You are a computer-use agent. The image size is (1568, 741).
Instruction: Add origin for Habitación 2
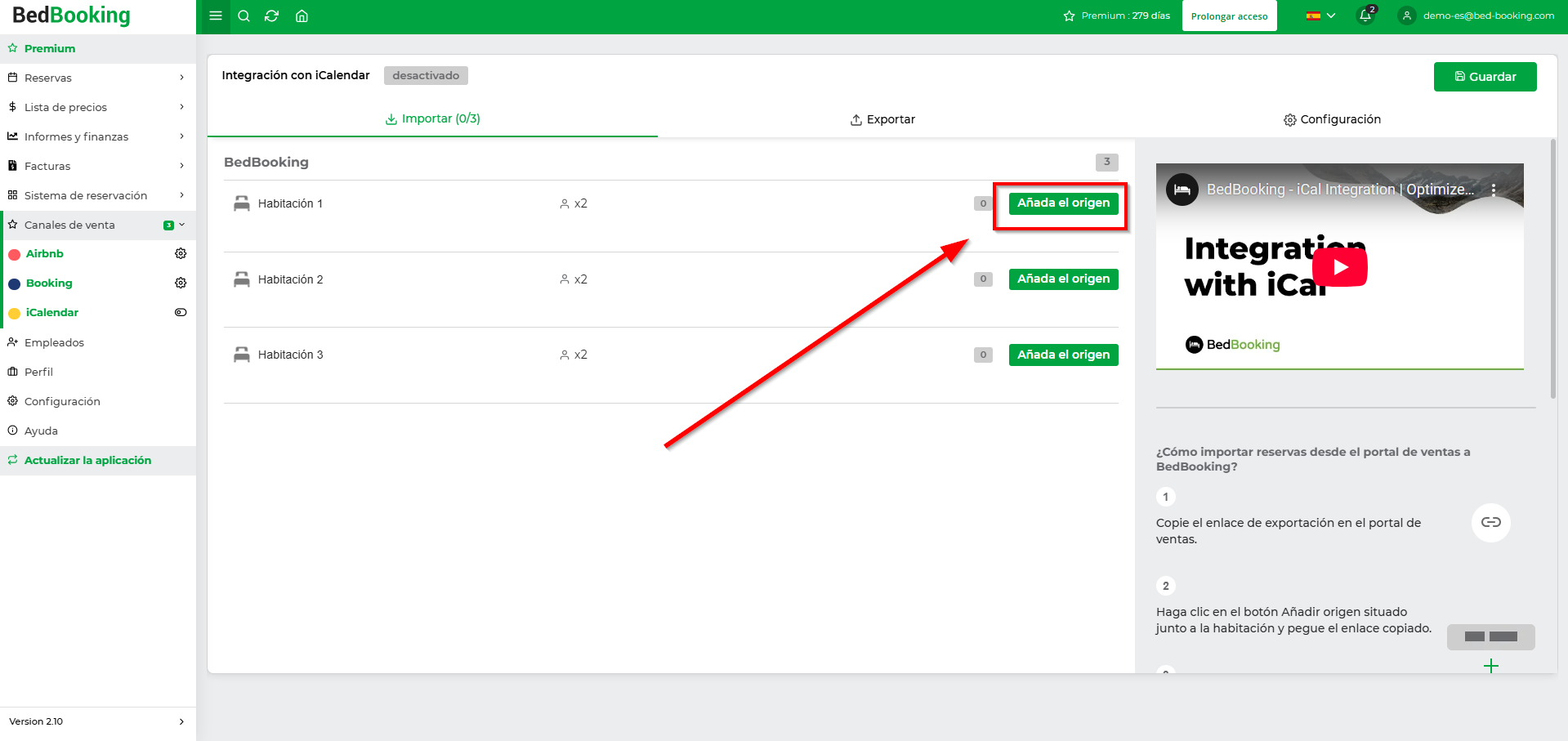1063,279
